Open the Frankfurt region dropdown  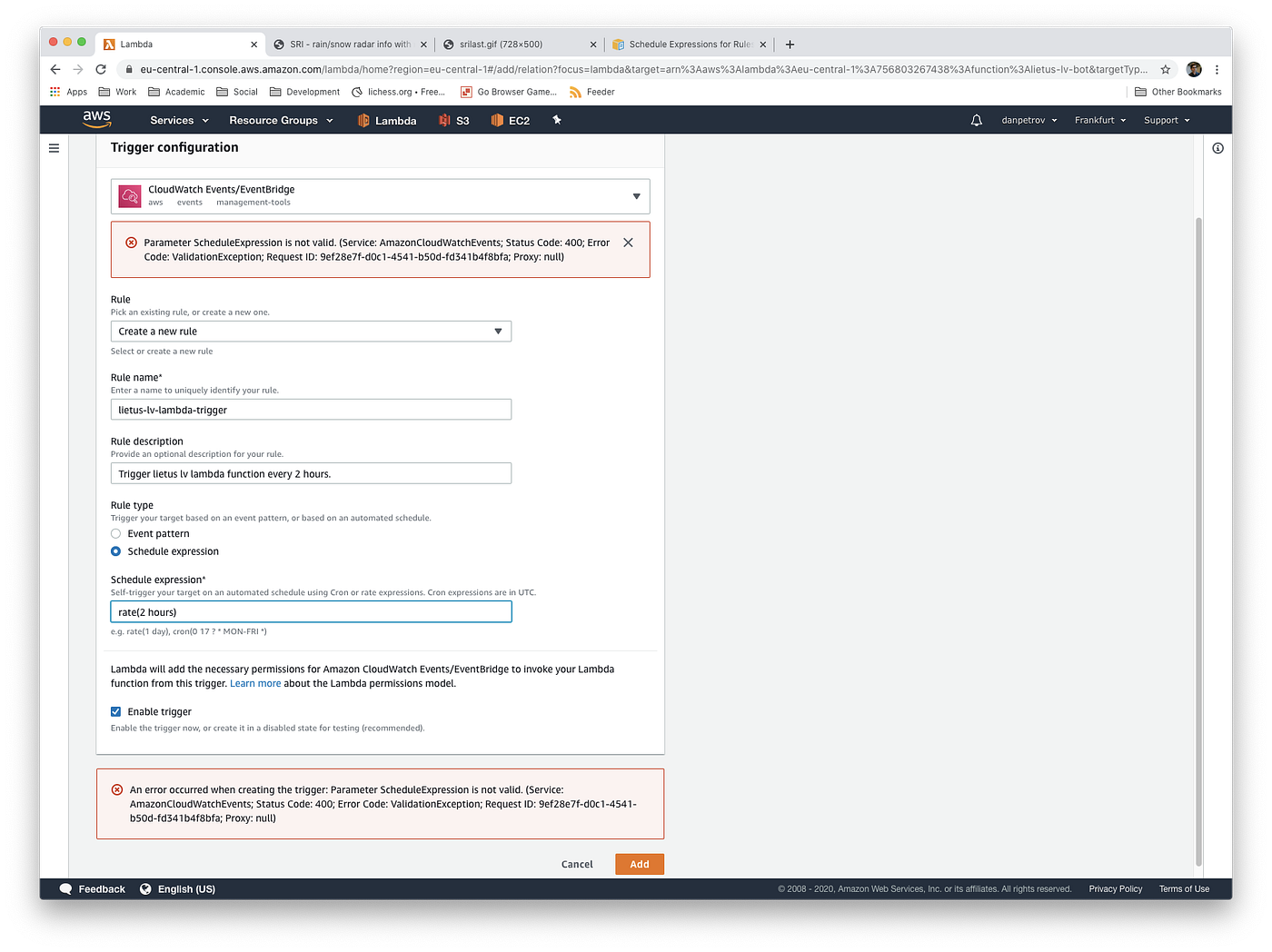pos(1099,119)
